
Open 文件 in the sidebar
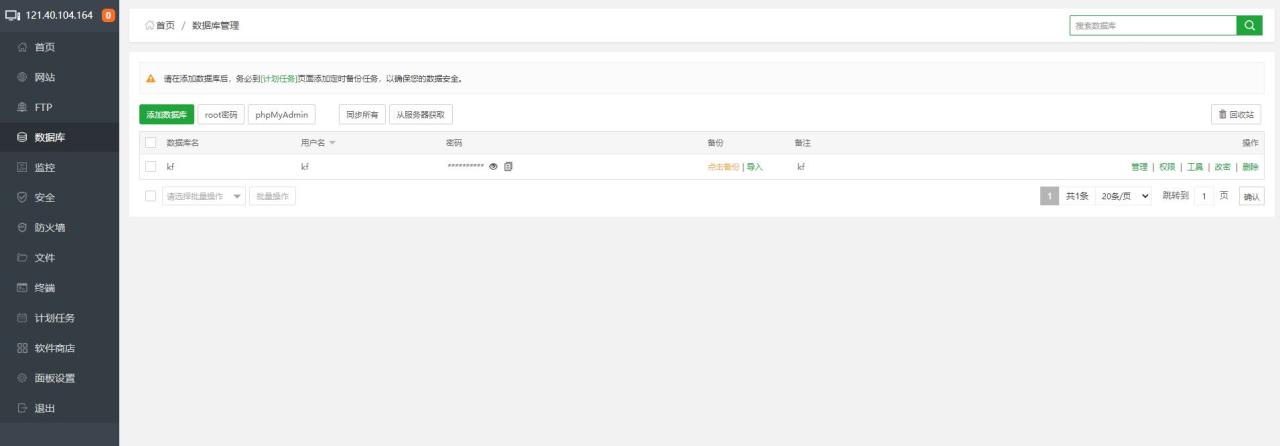click(x=59, y=258)
